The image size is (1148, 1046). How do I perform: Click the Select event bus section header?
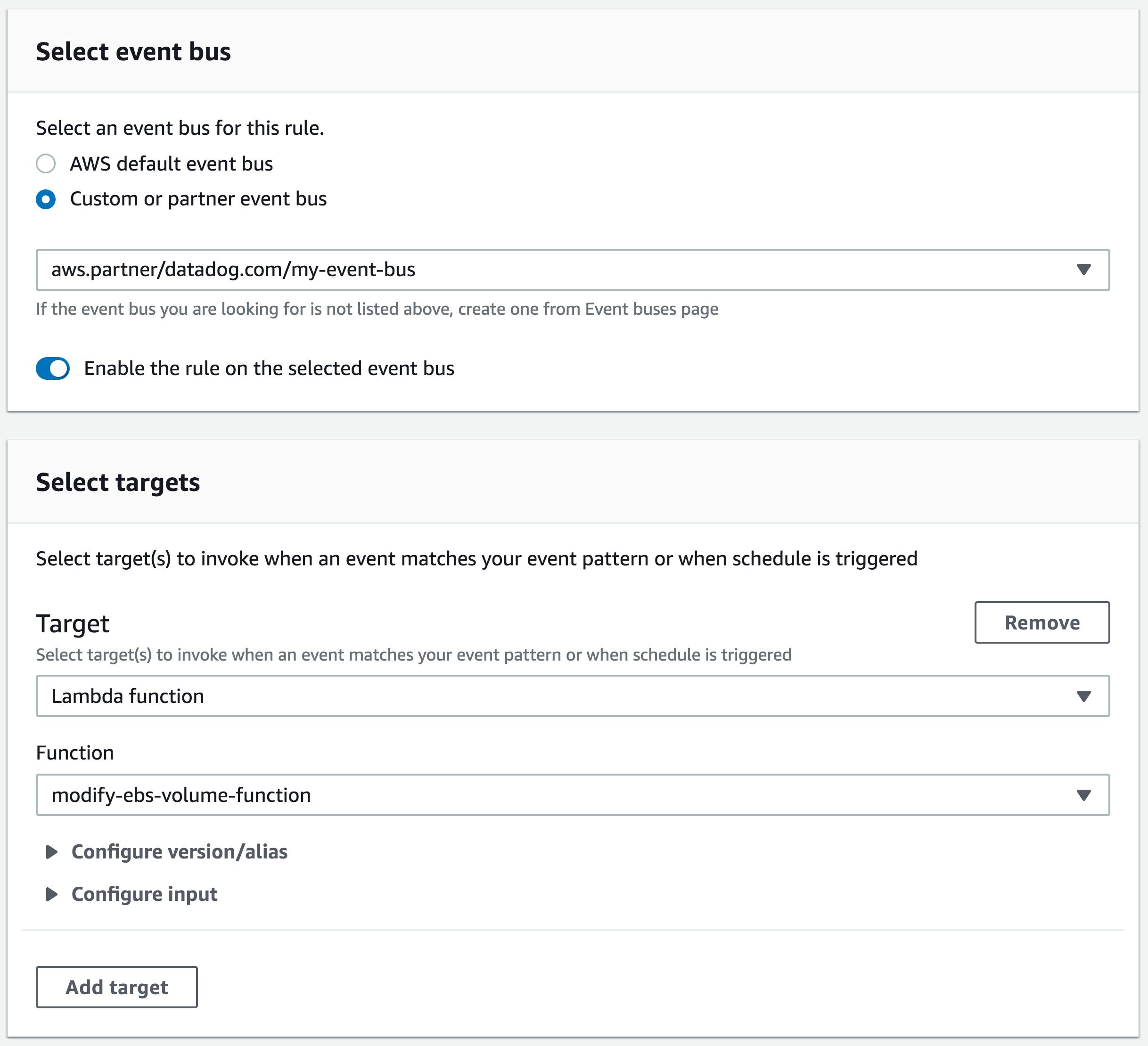134,52
